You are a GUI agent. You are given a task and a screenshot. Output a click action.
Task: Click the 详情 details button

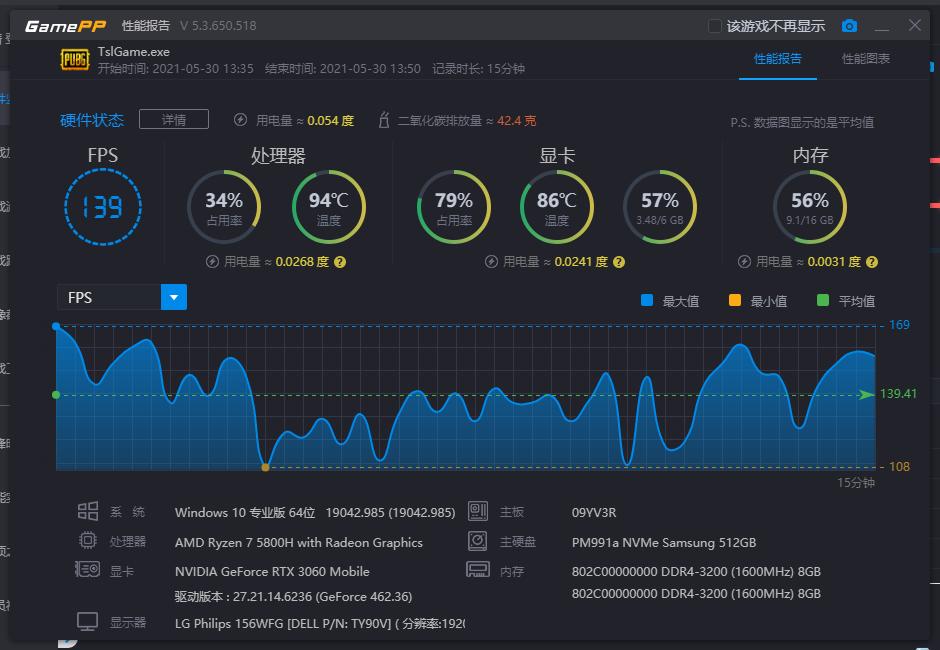(x=174, y=119)
